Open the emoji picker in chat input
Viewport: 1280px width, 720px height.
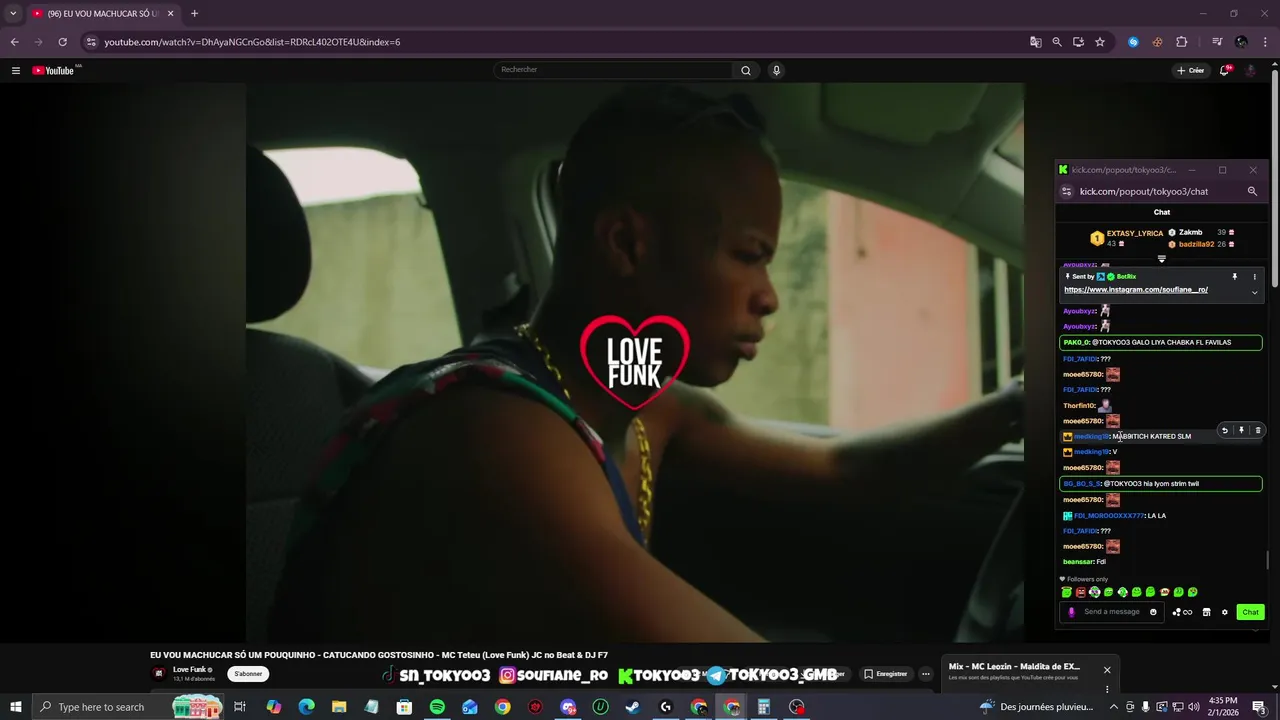click(1153, 612)
